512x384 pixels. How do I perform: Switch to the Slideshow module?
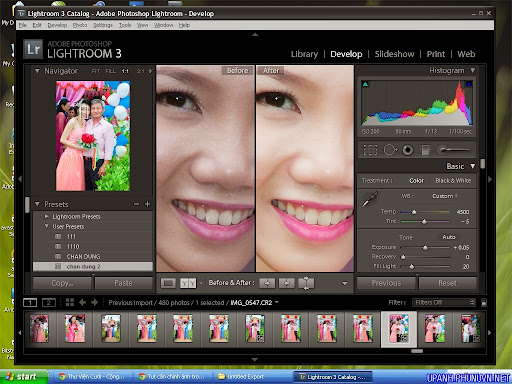pos(394,54)
